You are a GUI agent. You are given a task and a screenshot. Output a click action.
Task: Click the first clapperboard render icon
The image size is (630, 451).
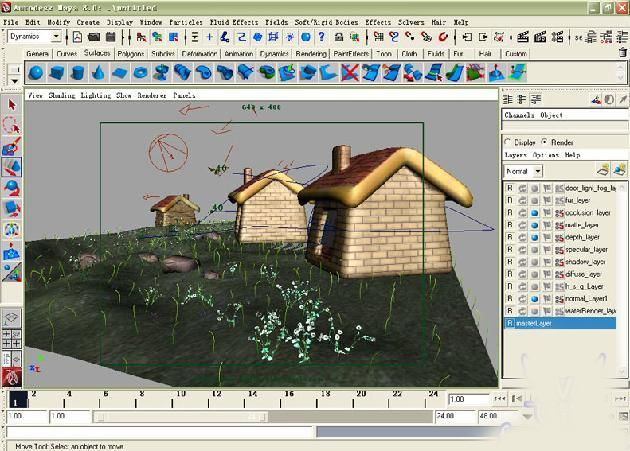[523, 37]
